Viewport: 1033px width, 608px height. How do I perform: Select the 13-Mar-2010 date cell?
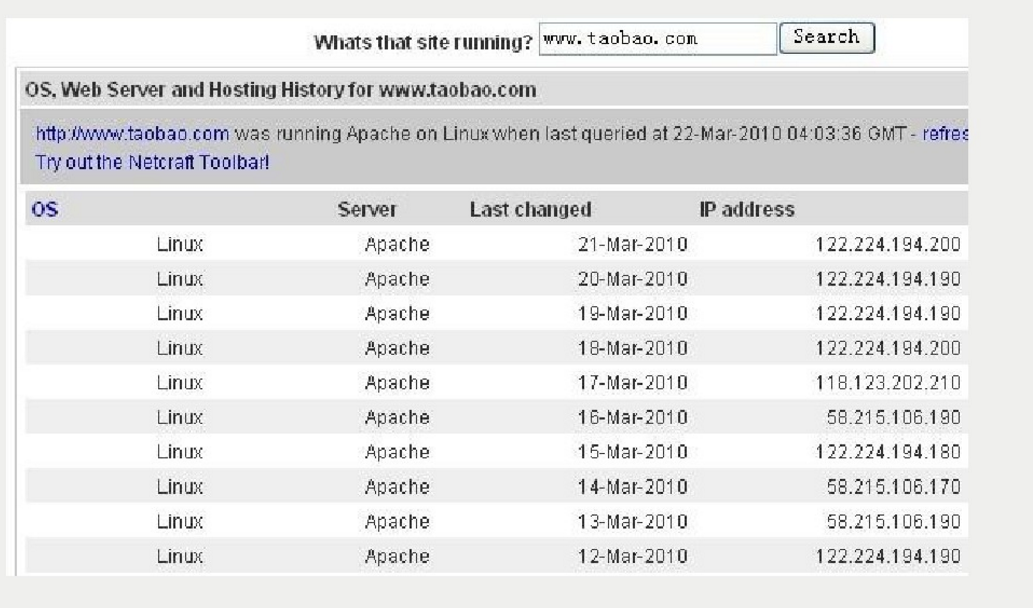click(x=632, y=522)
